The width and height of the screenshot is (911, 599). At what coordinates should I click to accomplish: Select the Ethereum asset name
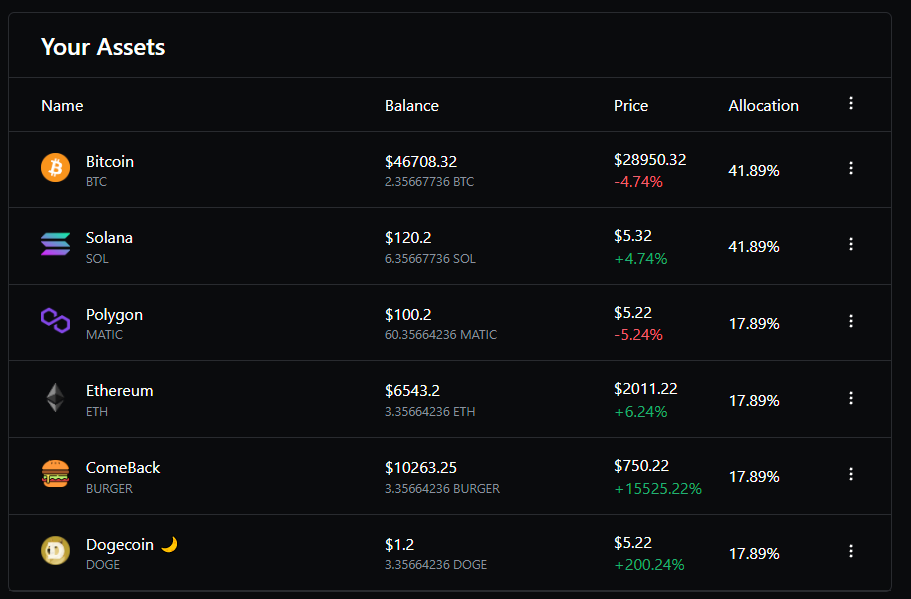coord(120,390)
